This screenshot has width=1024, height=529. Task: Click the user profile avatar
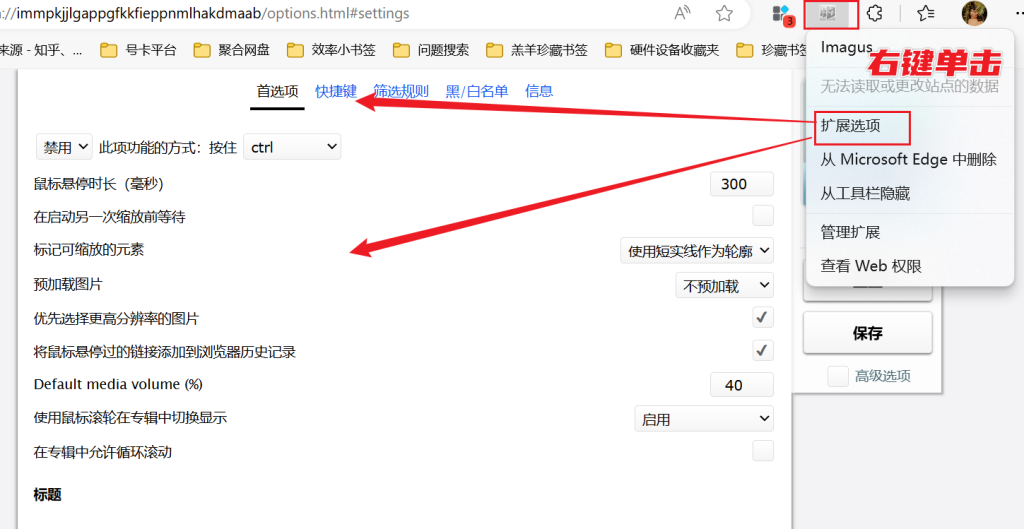coord(974,13)
